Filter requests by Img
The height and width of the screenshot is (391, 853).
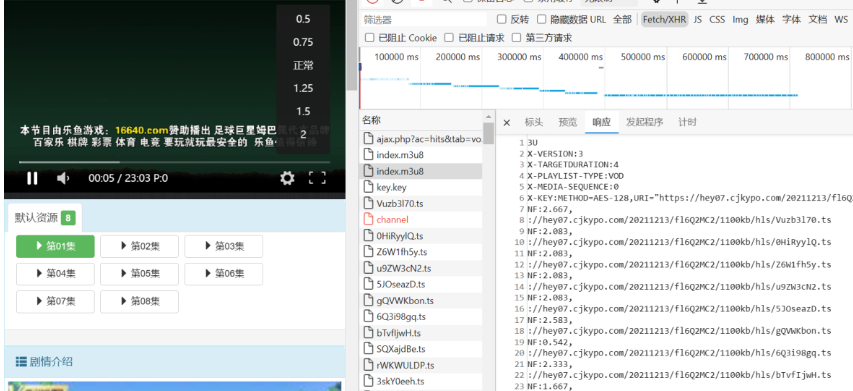pyautogui.click(x=740, y=20)
